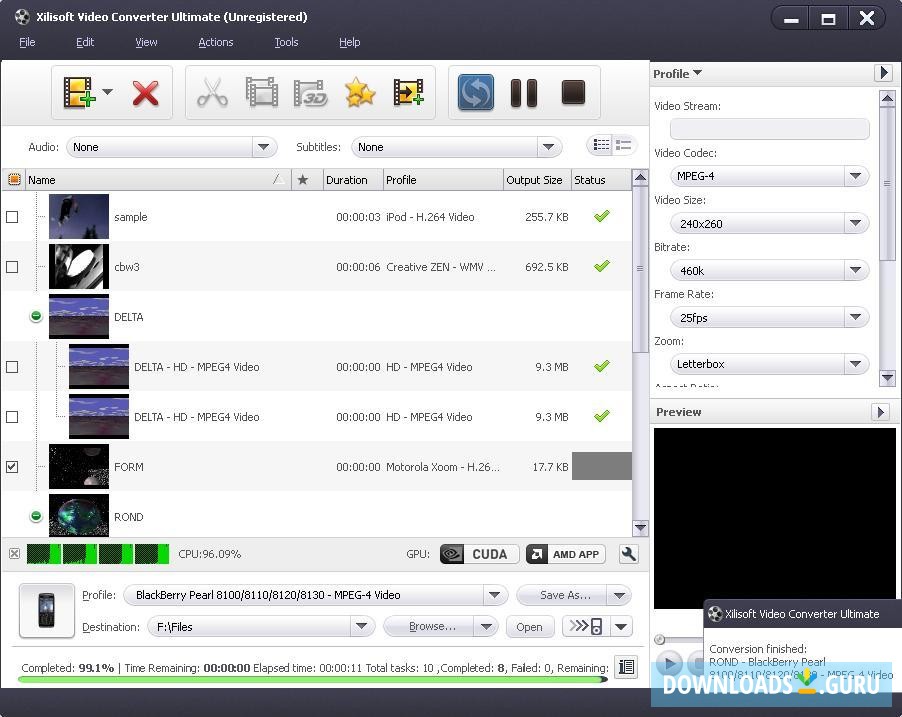Click the preview seek slider handle
Image resolution: width=902 pixels, height=717 pixels.
[x=660, y=639]
